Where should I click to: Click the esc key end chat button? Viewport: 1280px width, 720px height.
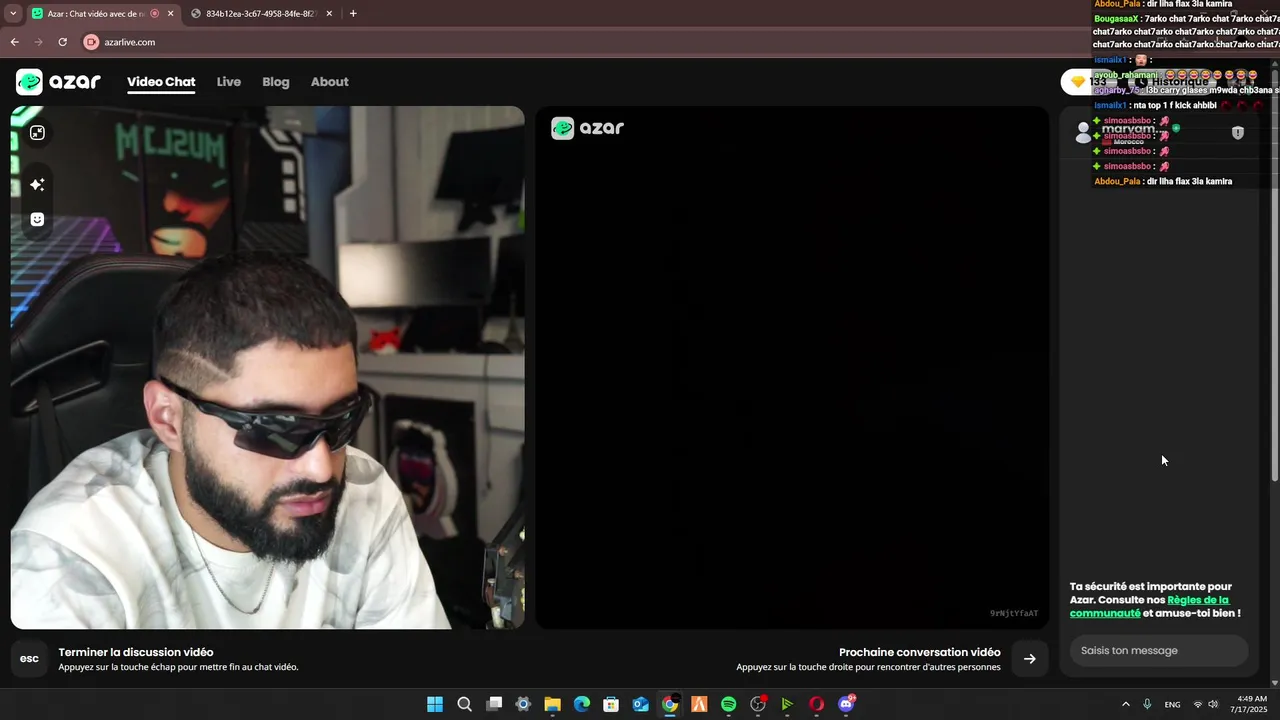point(29,659)
